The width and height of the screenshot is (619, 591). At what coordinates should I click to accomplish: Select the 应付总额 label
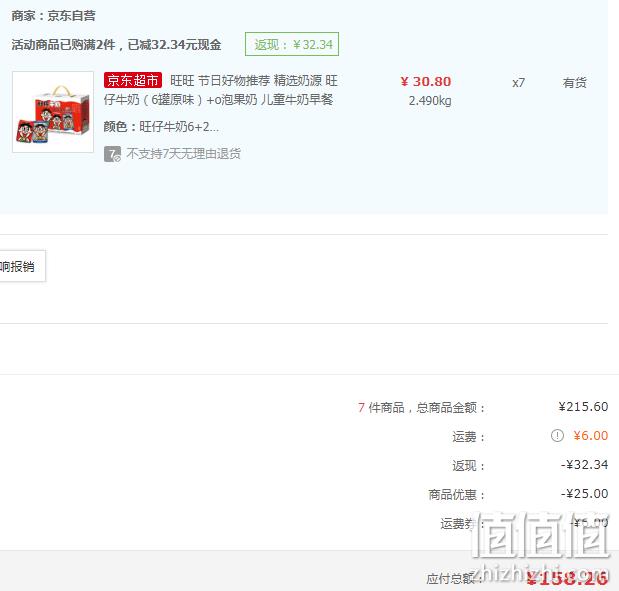pos(454,579)
